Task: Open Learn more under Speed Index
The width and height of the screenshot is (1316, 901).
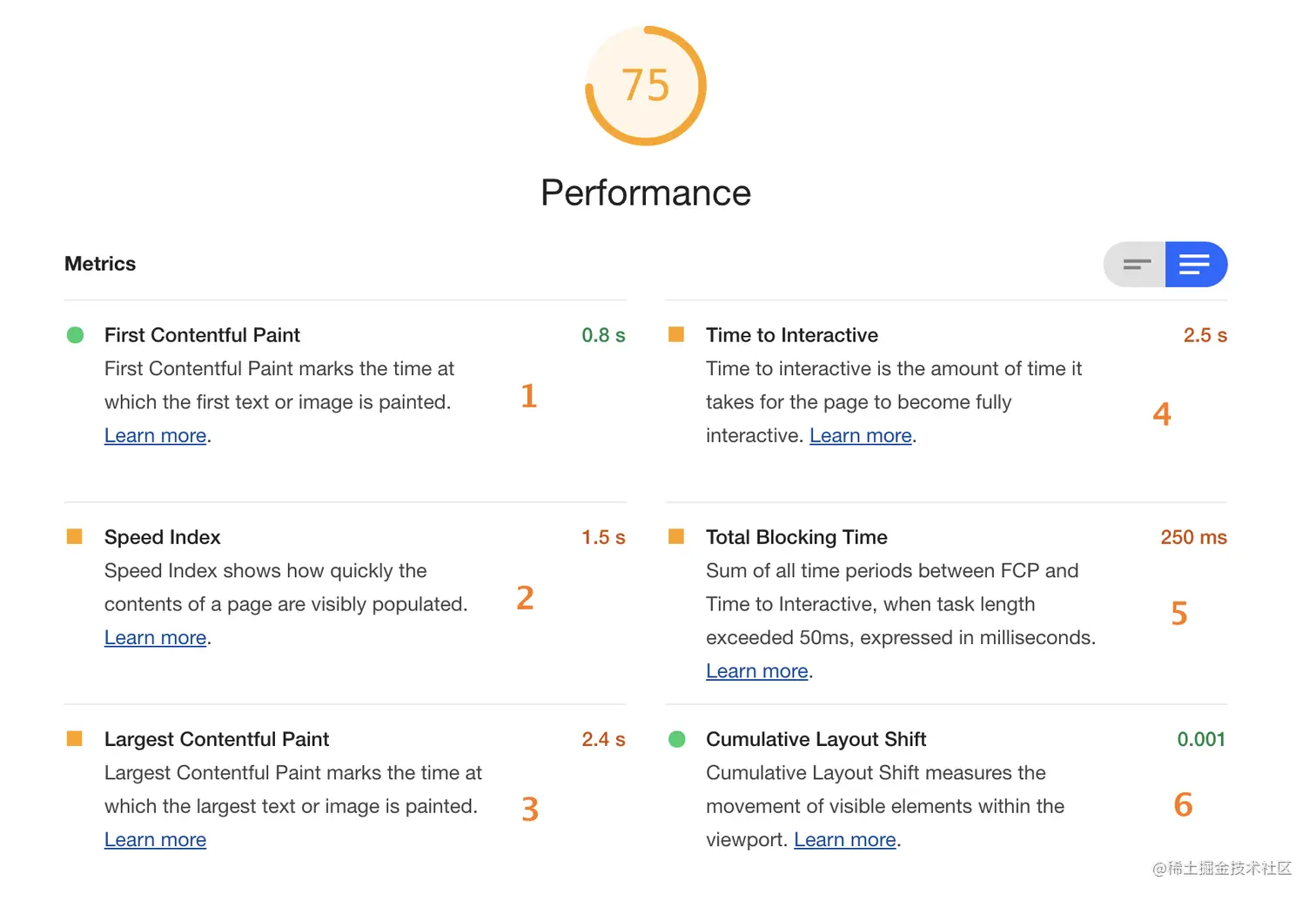Action: (155, 638)
